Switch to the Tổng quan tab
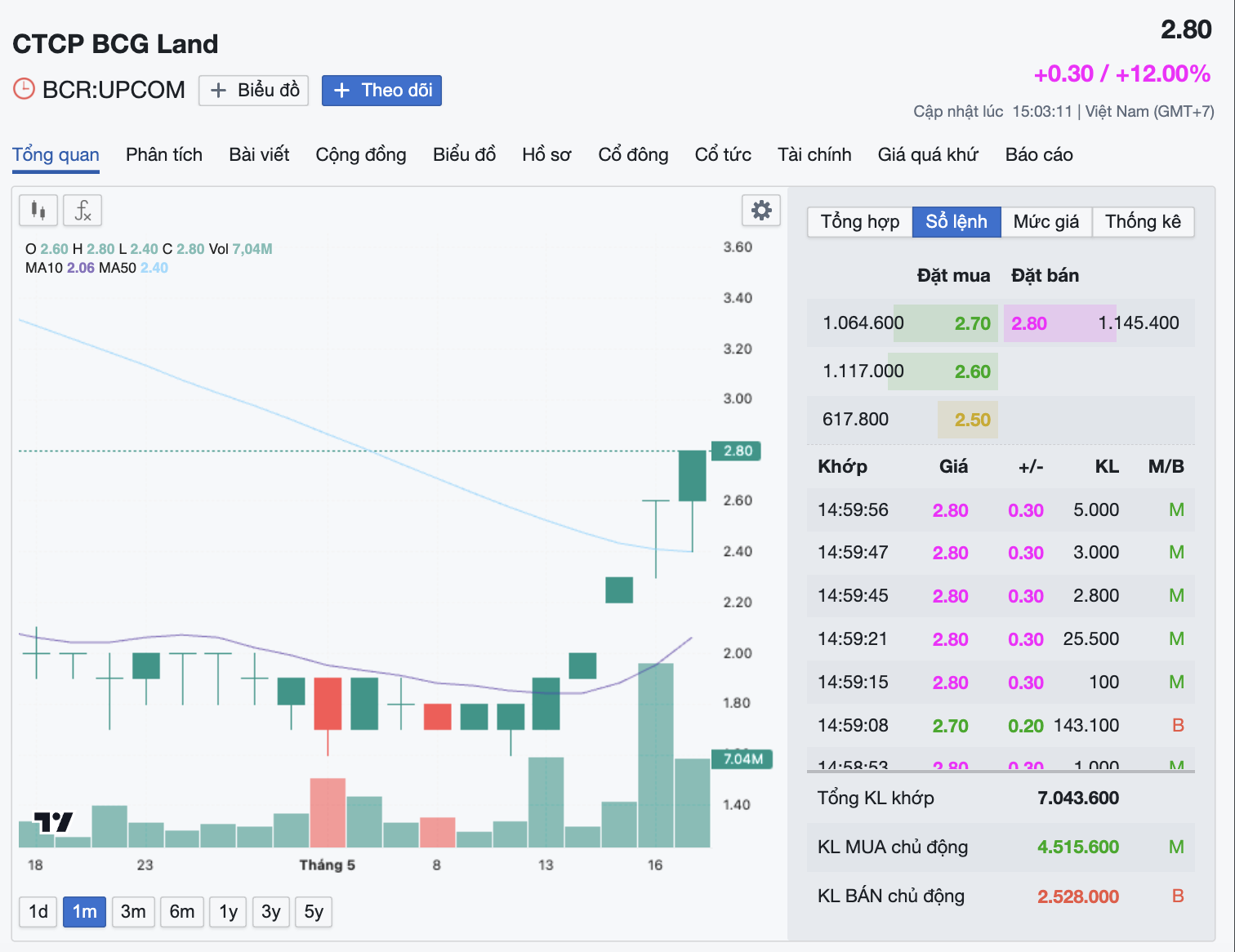1235x952 pixels. point(56,154)
